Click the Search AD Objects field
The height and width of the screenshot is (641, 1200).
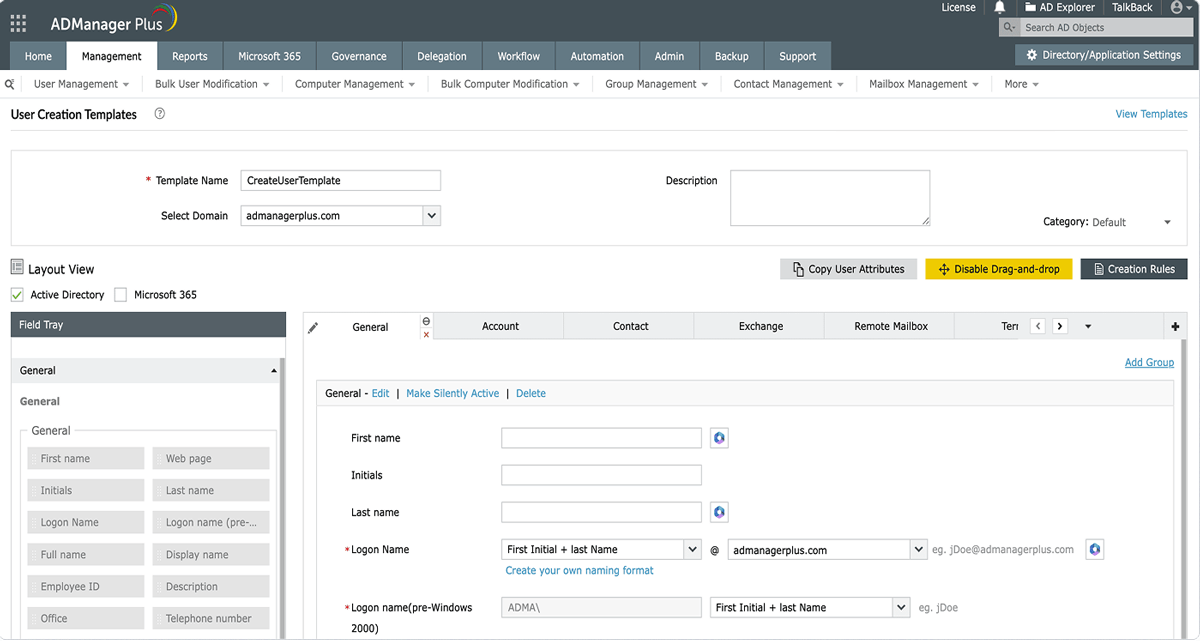1105,28
